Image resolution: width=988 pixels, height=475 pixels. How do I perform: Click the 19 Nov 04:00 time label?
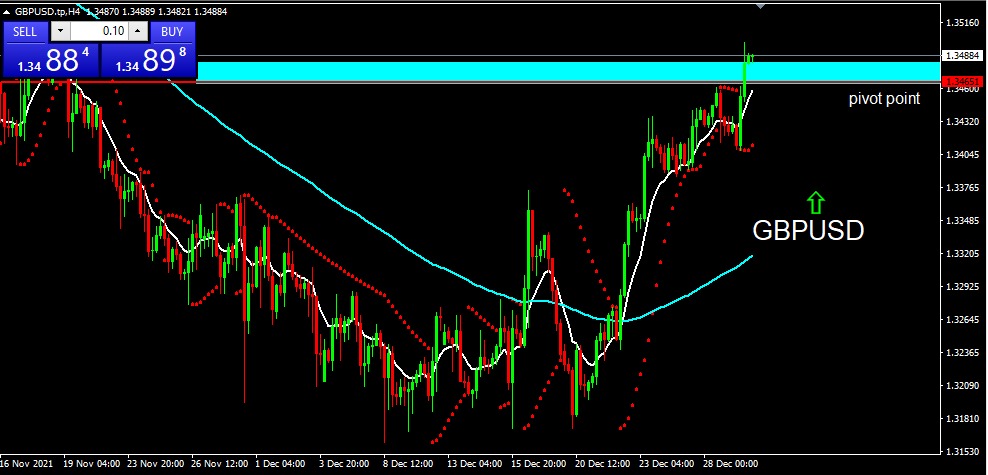tap(90, 464)
